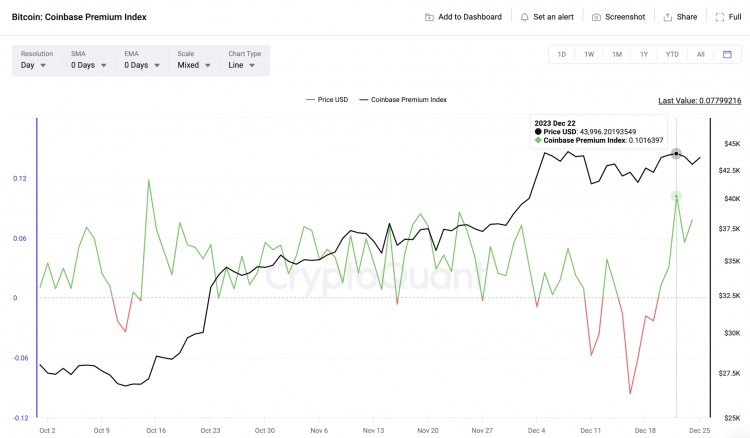Toggle Coinbase Premium Index legend series

coord(408,100)
